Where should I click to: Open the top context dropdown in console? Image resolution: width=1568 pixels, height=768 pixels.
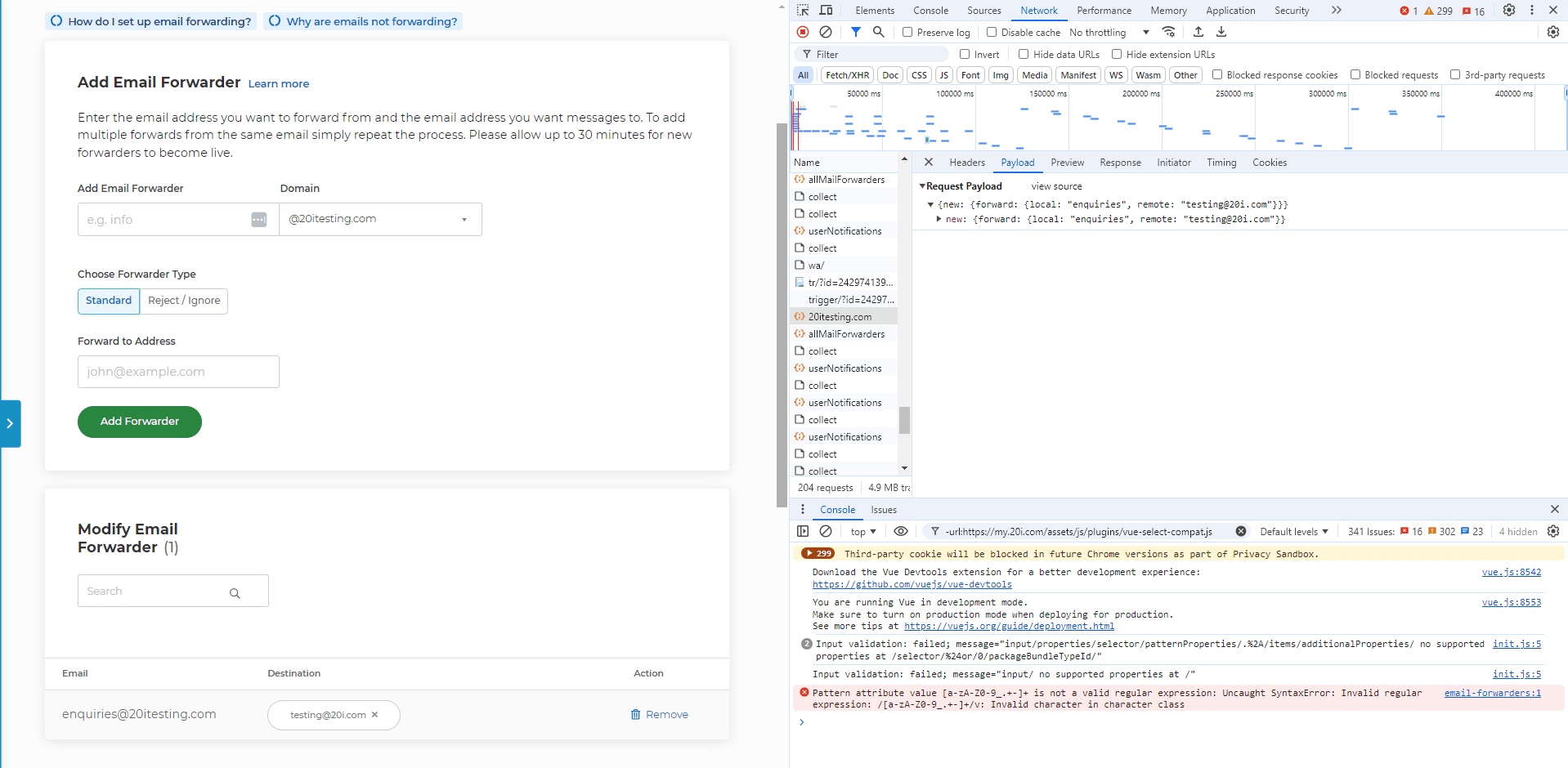(x=863, y=532)
